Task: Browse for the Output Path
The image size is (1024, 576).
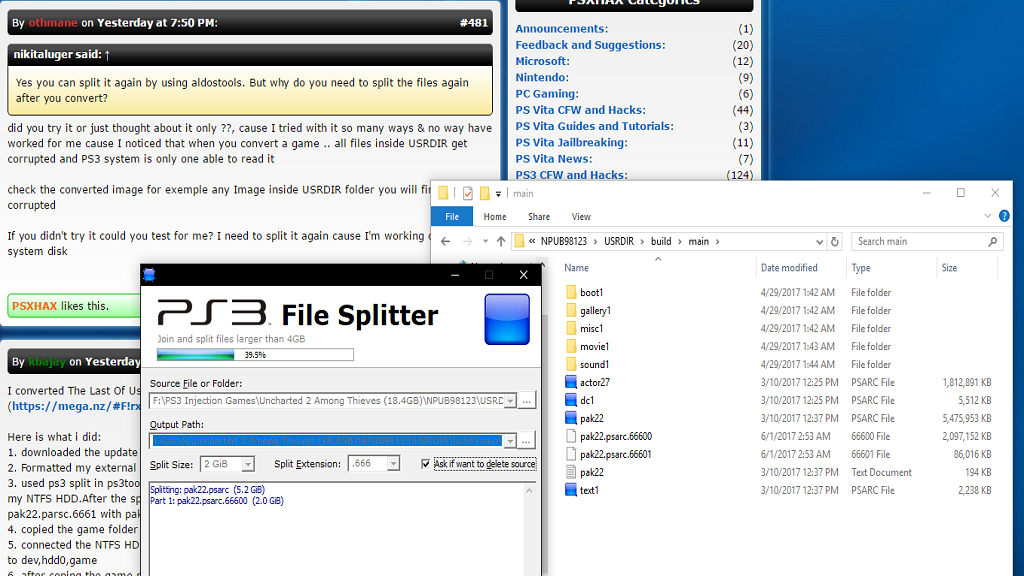Action: 526,441
